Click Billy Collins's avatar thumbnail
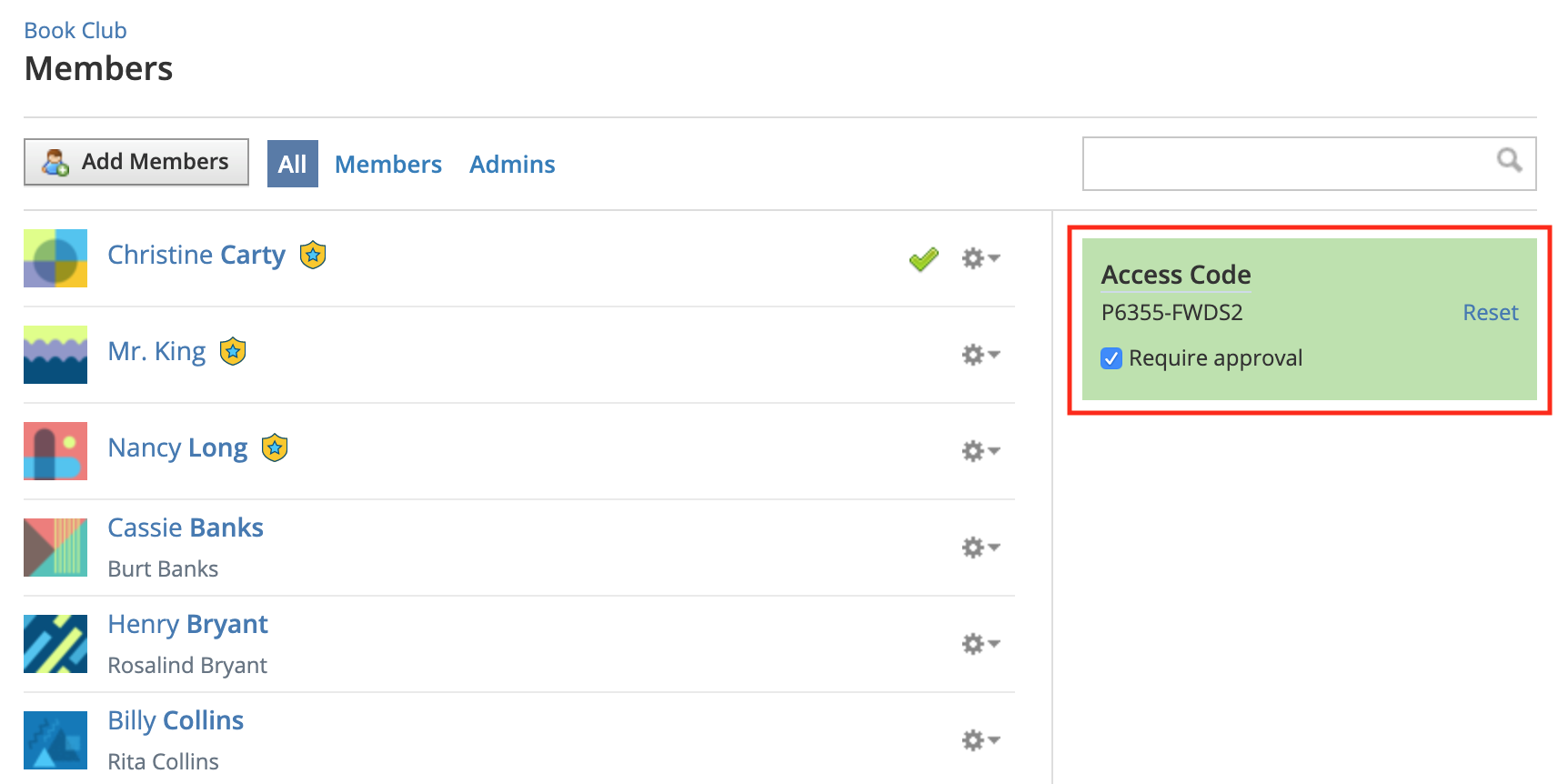This screenshot has height=784, width=1568. 55,740
